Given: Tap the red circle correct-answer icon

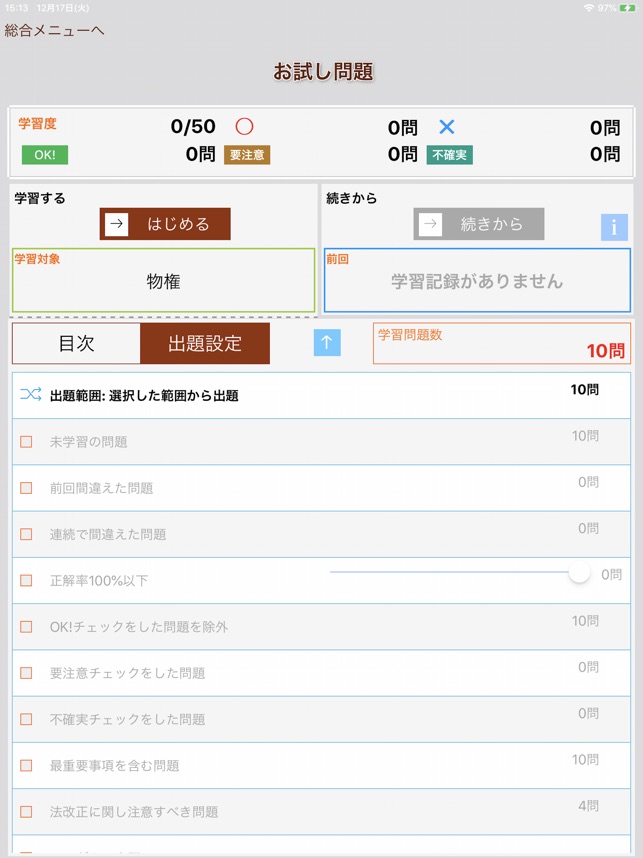Looking at the screenshot, I should [244, 126].
